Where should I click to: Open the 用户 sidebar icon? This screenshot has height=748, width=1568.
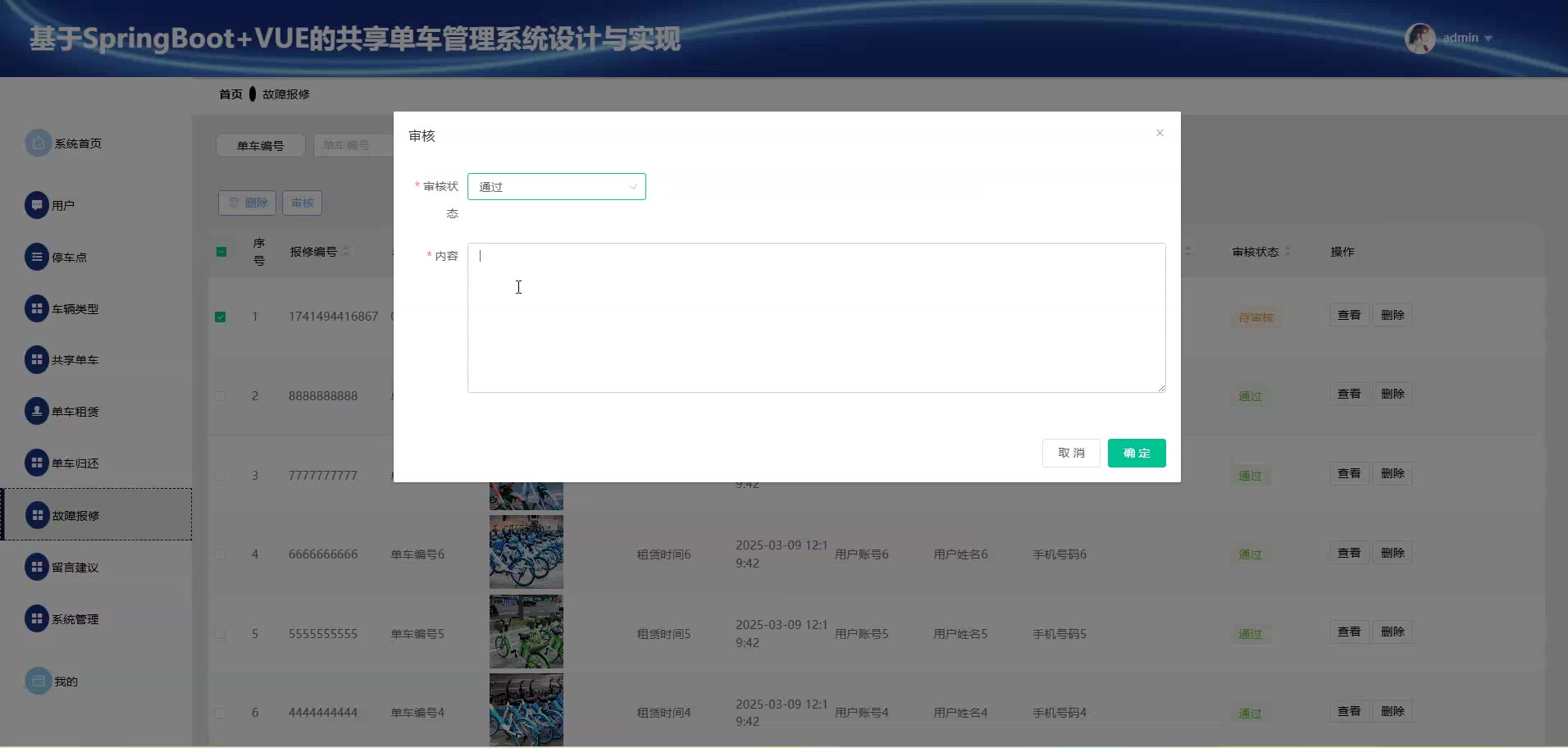[37, 205]
